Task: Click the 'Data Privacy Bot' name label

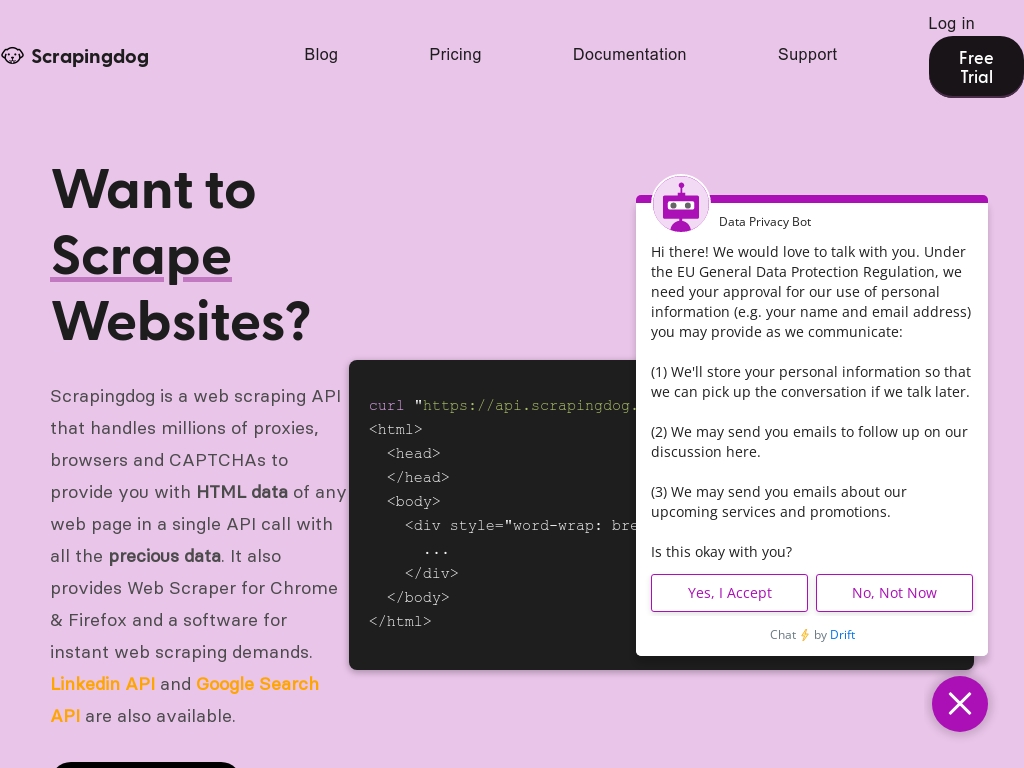Action: (x=765, y=222)
